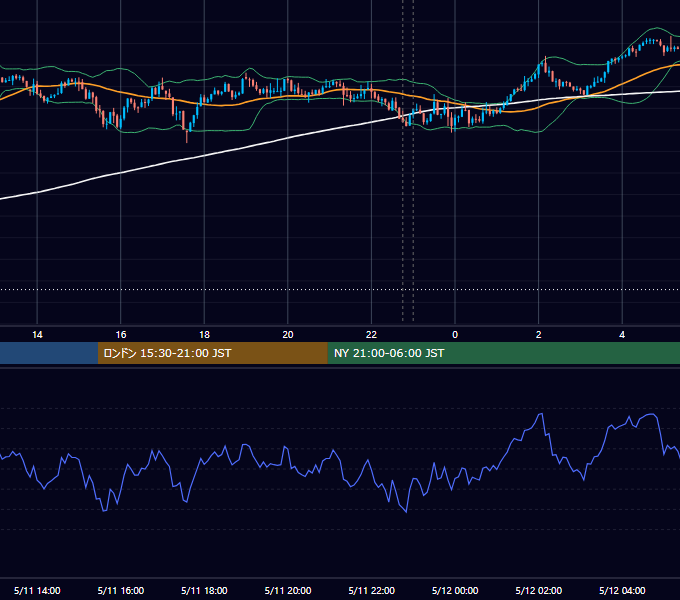Screen dimensions: 680x600
Task: Click the blue session bar before ロンドン
Action: pyautogui.click(x=49, y=353)
